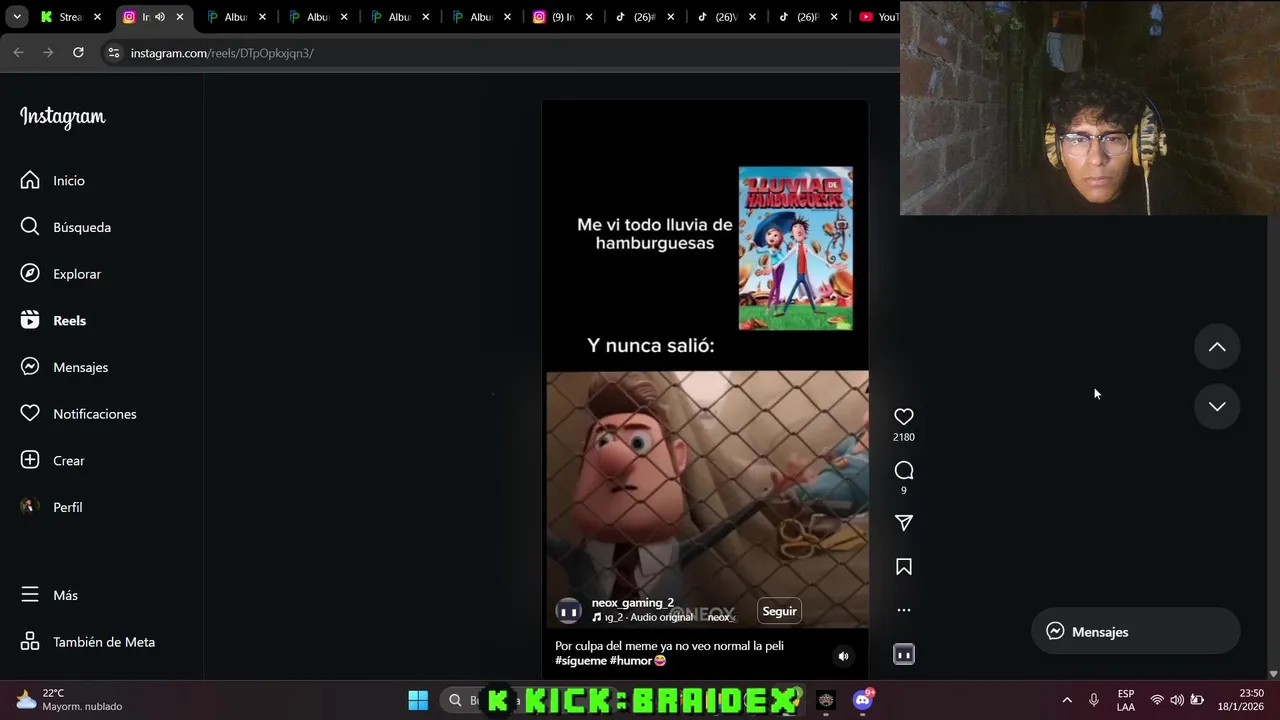Open the ESP LAA language switcher
The image size is (1280, 720).
pyautogui.click(x=1126, y=700)
